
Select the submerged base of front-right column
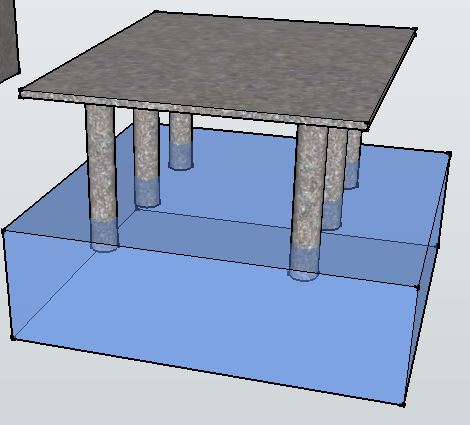coord(304,263)
